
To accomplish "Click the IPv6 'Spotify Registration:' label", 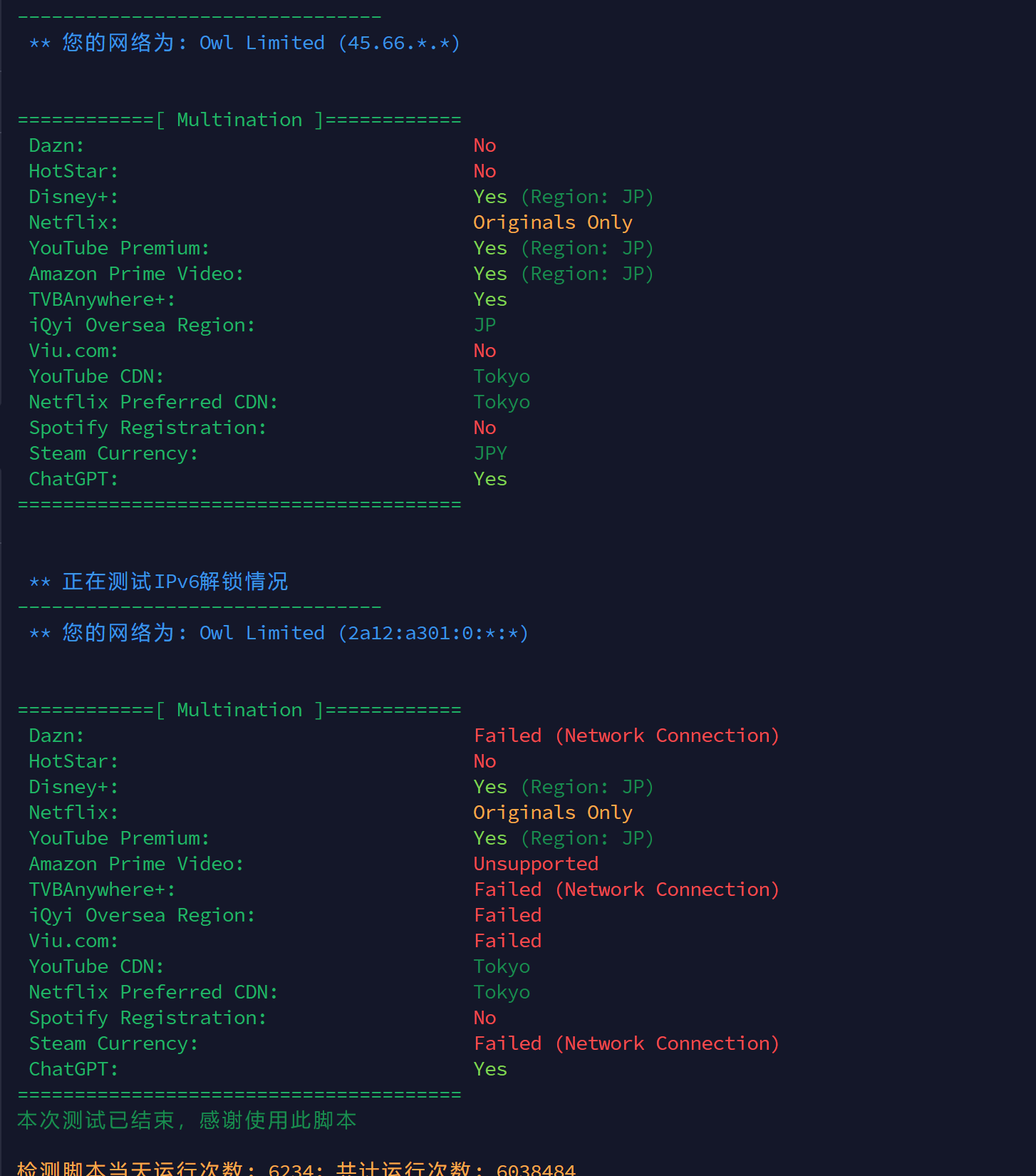I will pyautogui.click(x=147, y=1018).
